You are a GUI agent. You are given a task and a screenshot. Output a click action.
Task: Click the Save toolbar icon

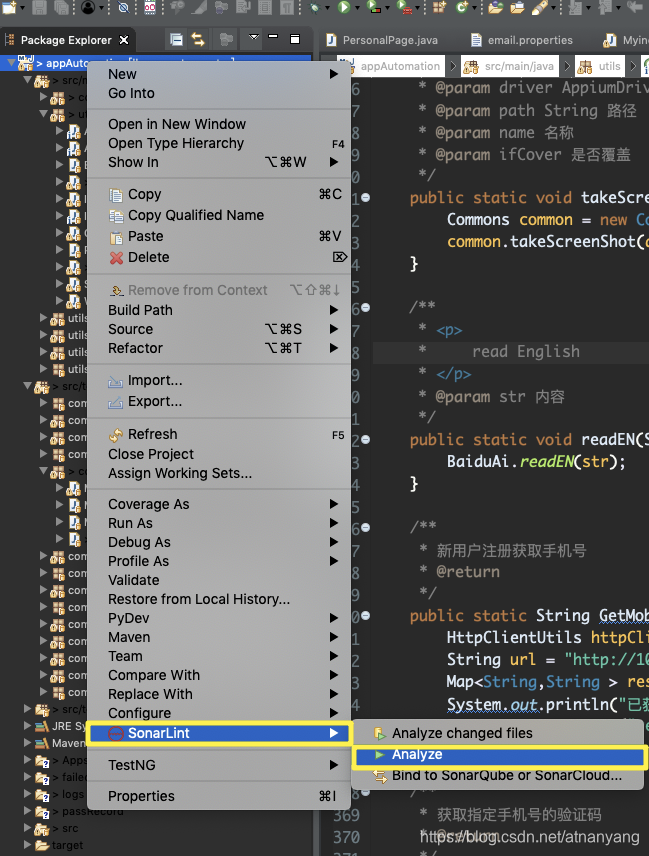pos(39,7)
